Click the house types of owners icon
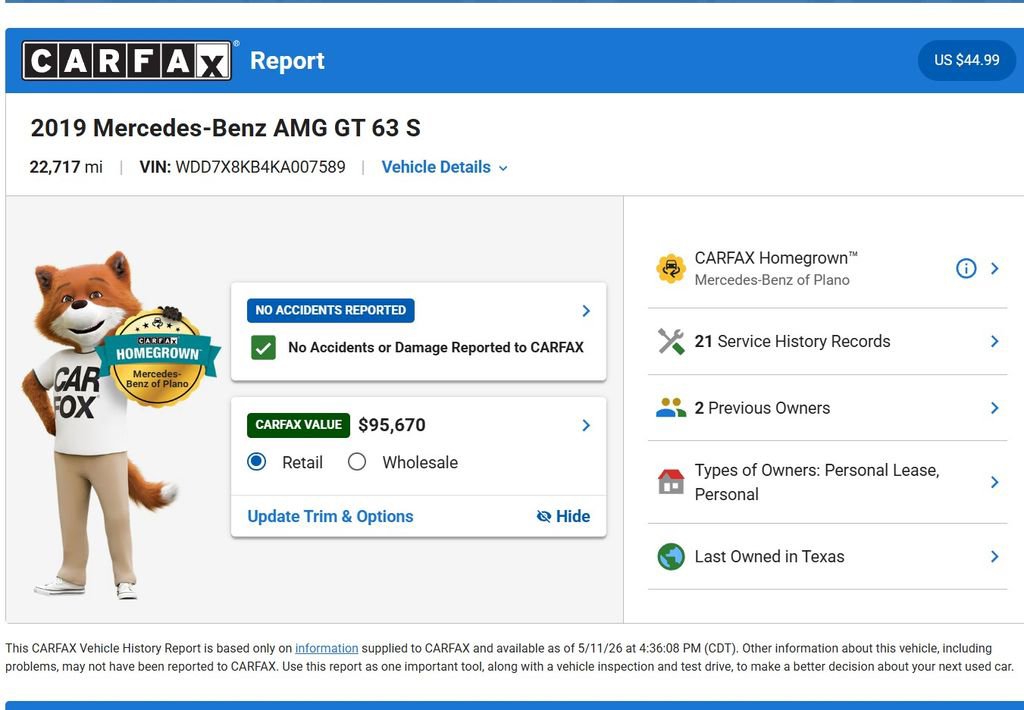 [671, 482]
